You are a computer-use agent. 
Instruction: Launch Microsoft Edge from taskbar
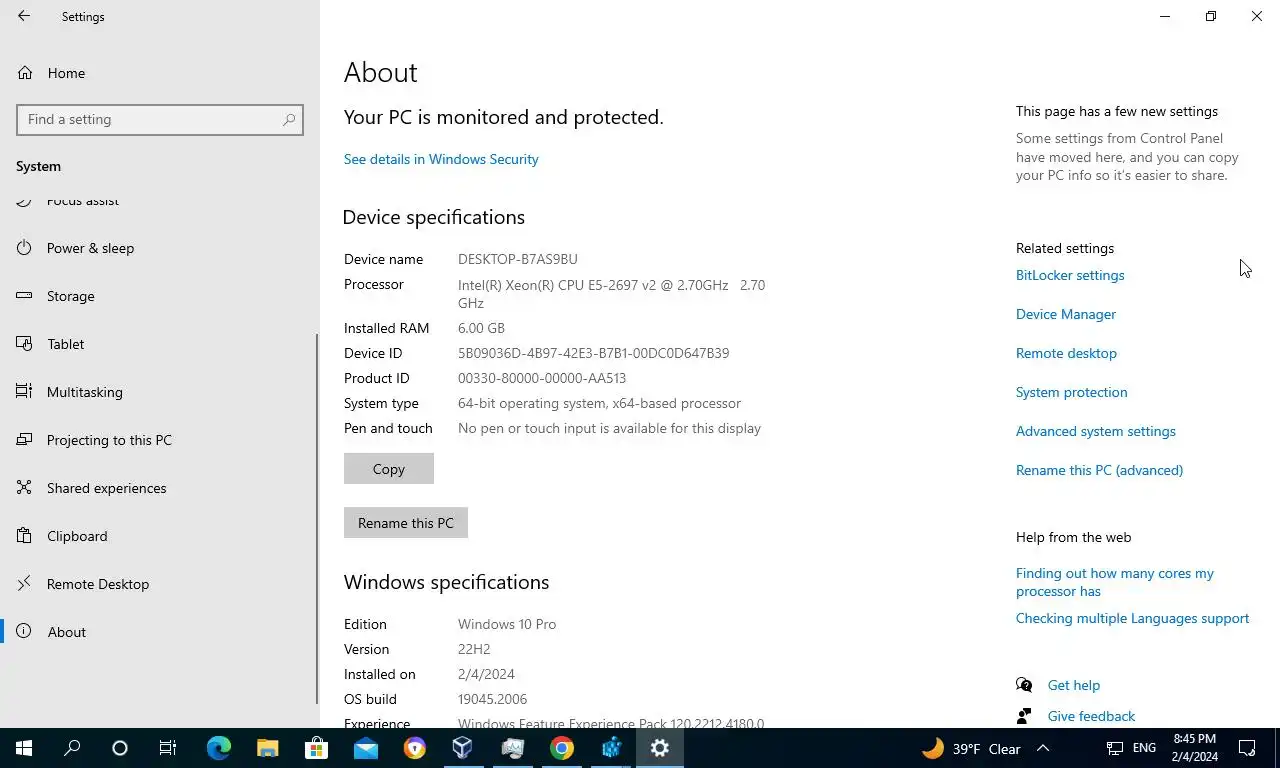click(218, 748)
